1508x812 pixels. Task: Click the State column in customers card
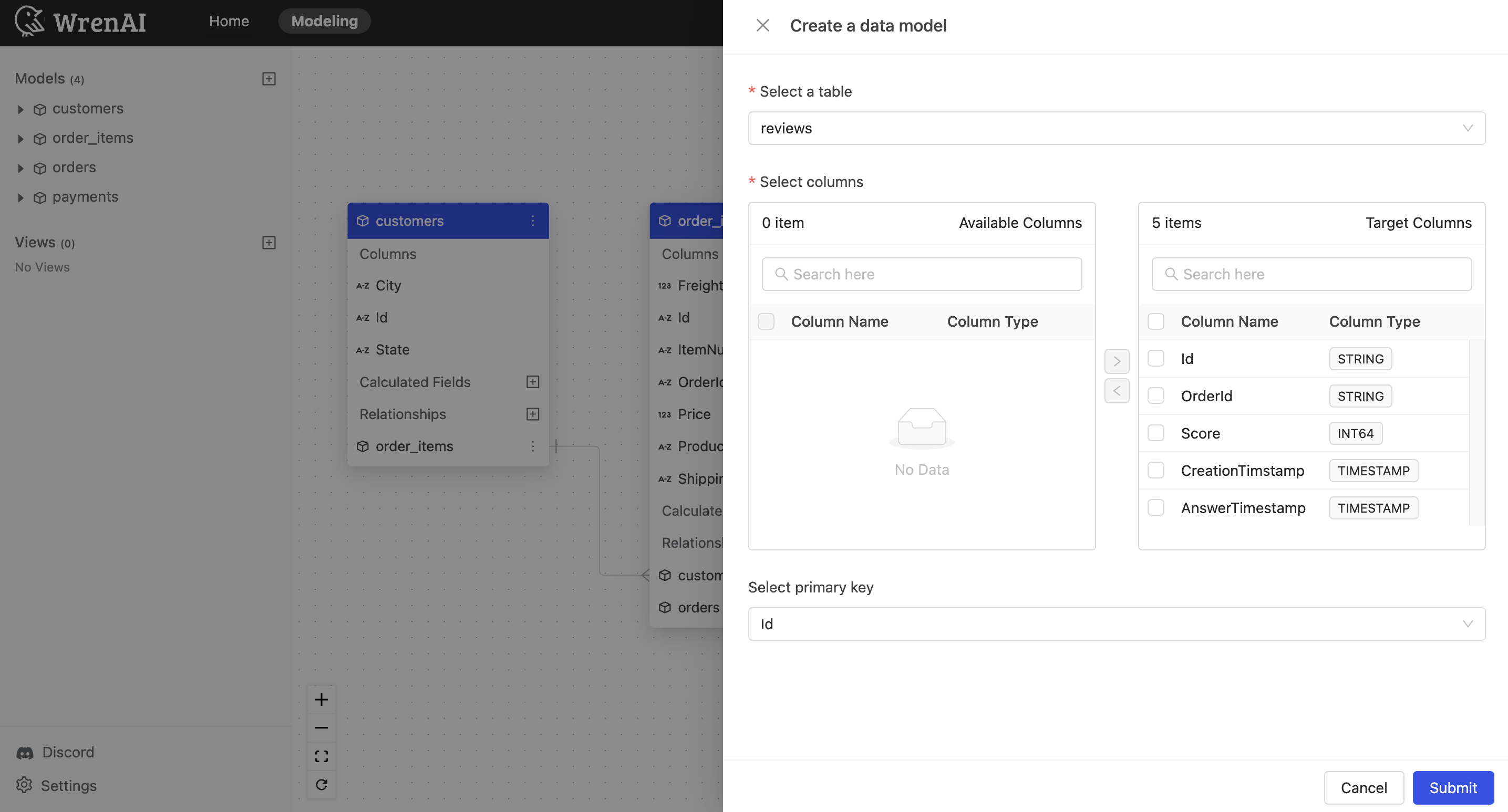448,350
